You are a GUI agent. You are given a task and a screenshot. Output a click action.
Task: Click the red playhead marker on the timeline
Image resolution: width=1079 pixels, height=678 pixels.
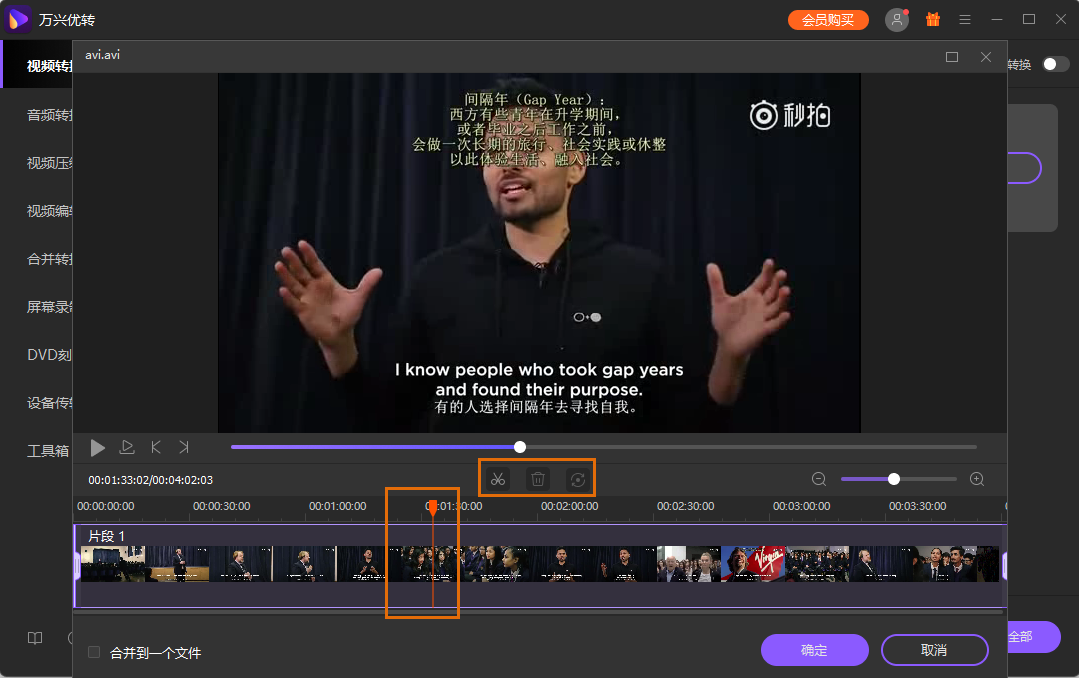click(x=431, y=509)
